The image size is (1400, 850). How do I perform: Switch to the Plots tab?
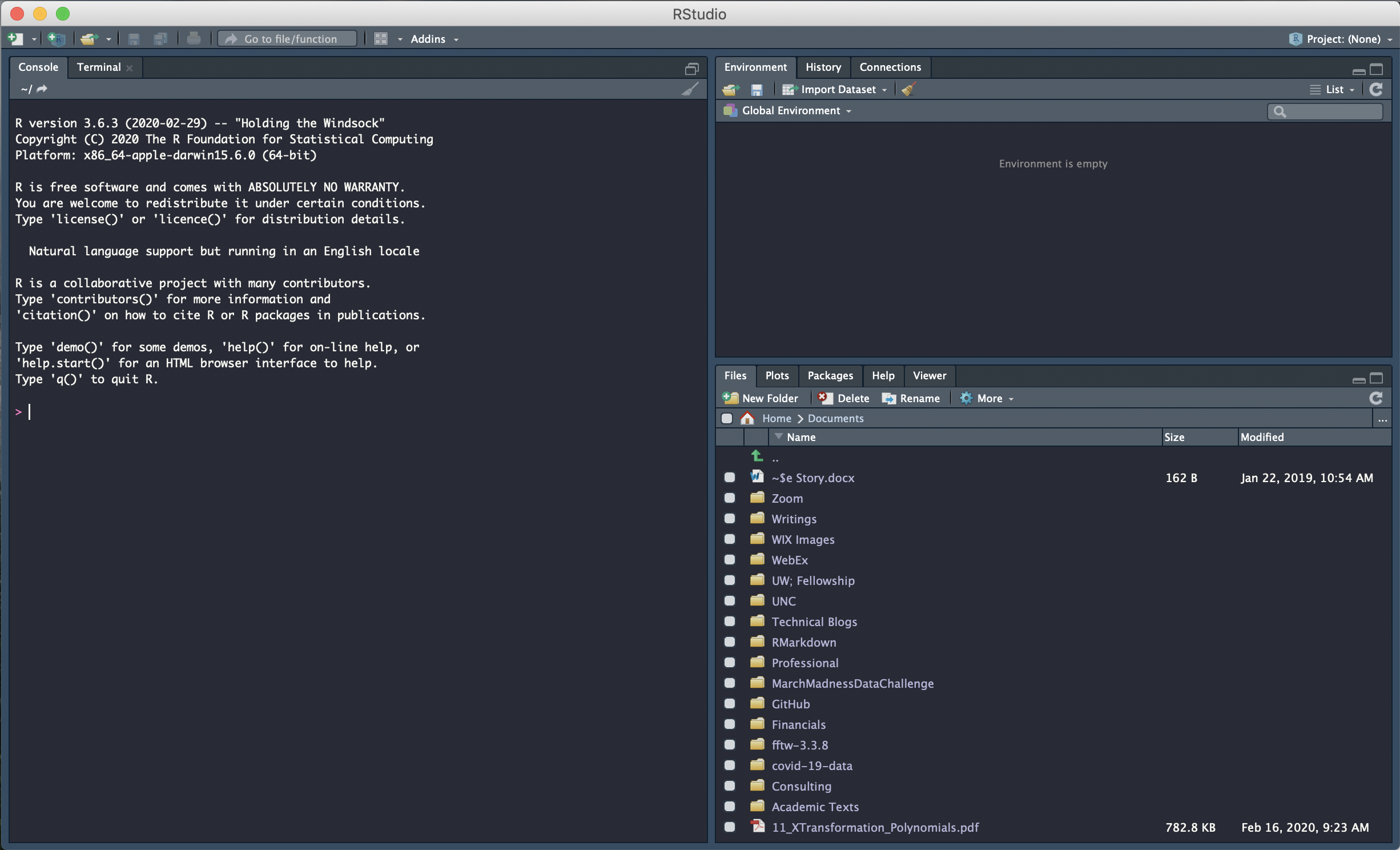pyautogui.click(x=777, y=375)
